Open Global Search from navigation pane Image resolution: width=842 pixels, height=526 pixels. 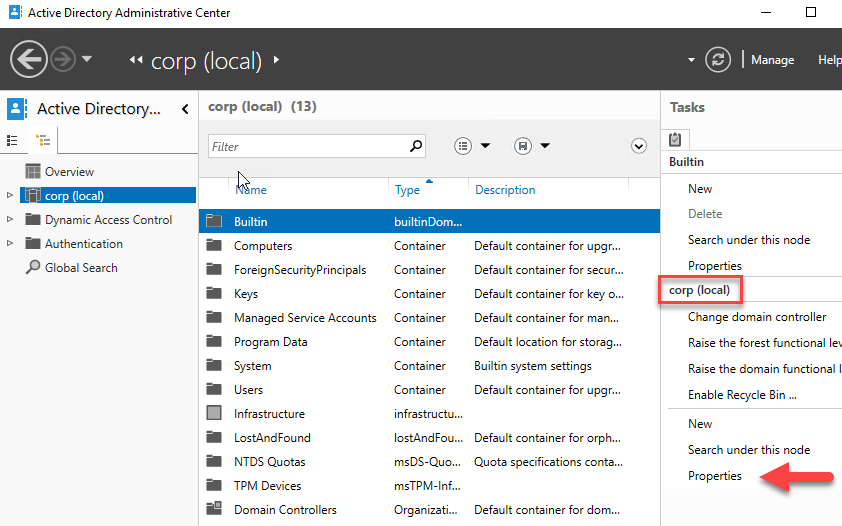[x=80, y=268]
